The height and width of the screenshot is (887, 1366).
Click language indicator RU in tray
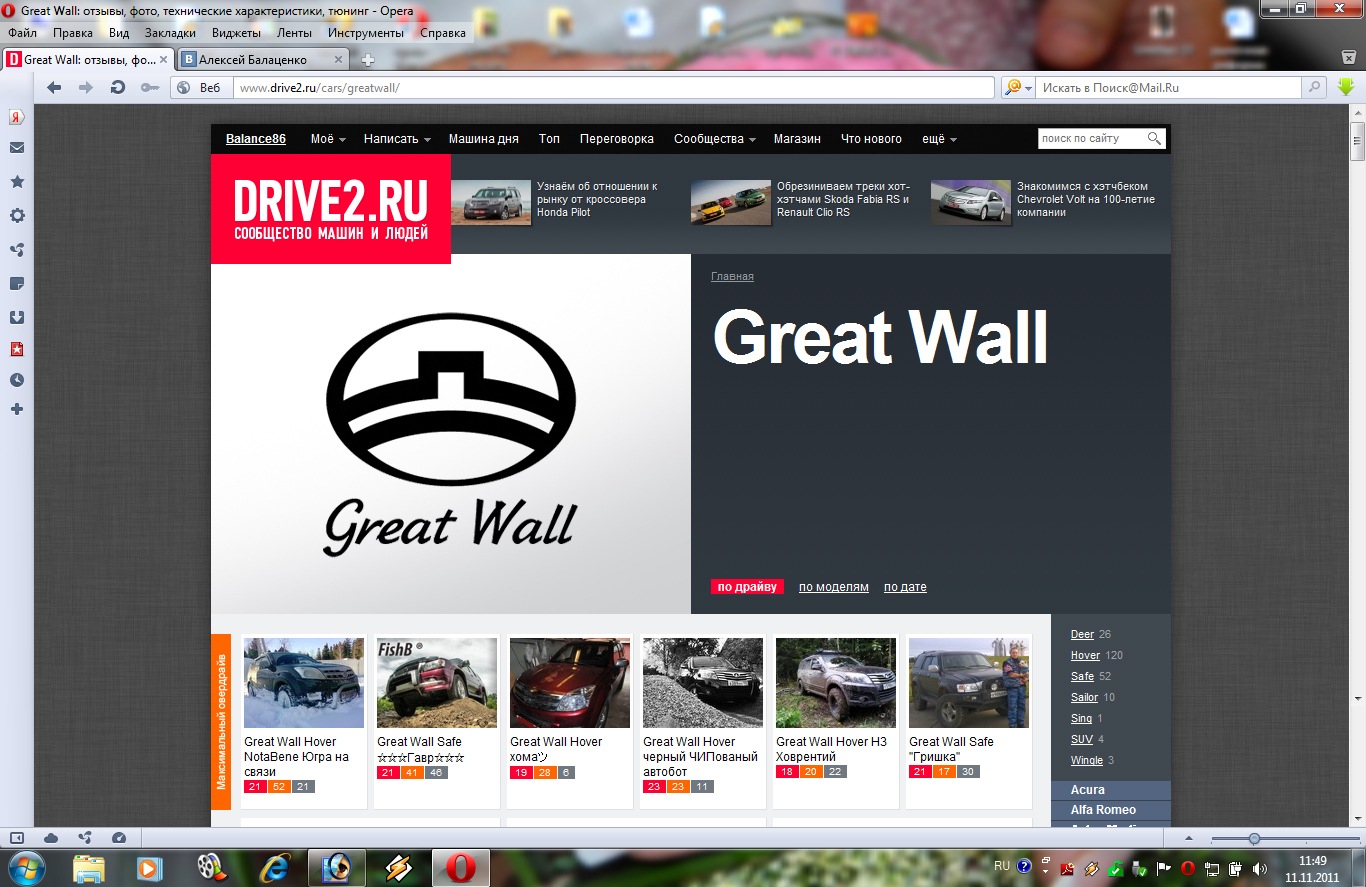coord(1002,866)
